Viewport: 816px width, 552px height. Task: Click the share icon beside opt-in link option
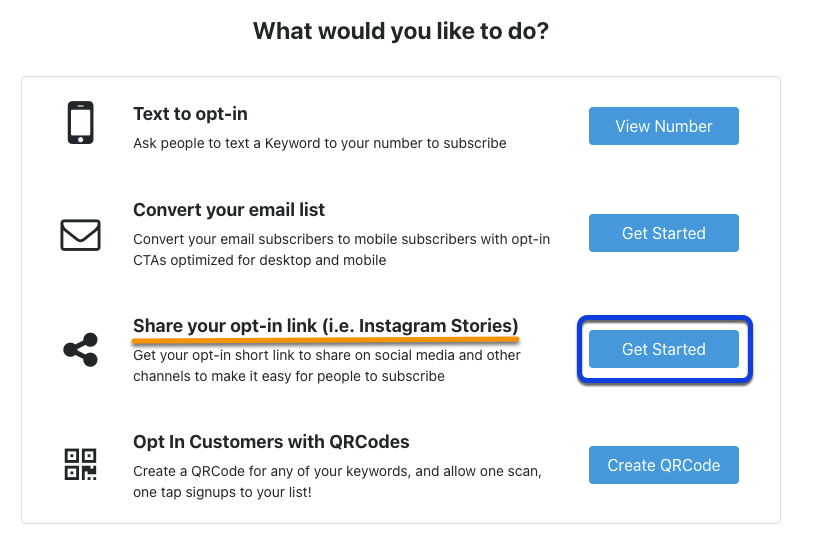81,350
